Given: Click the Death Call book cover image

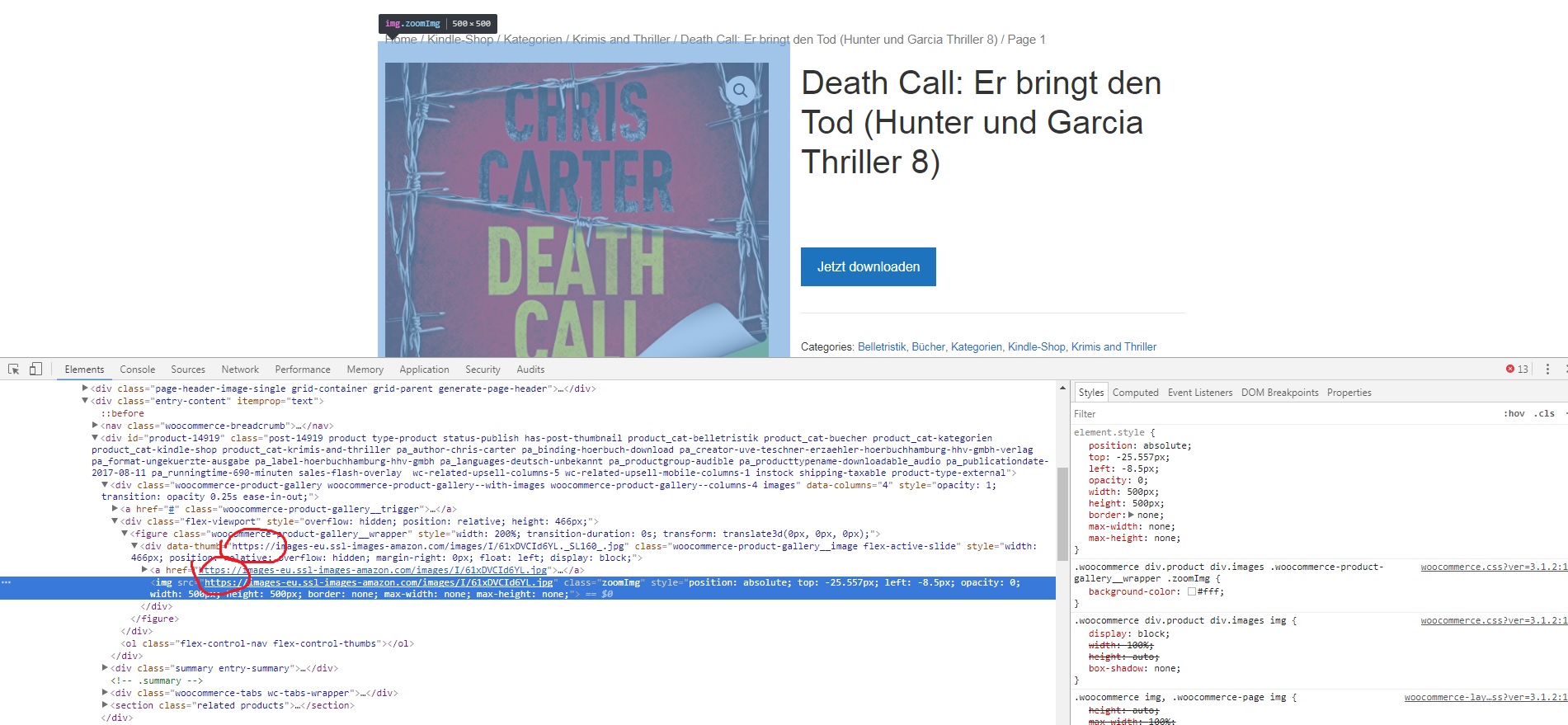Looking at the screenshot, I should coord(577,209).
